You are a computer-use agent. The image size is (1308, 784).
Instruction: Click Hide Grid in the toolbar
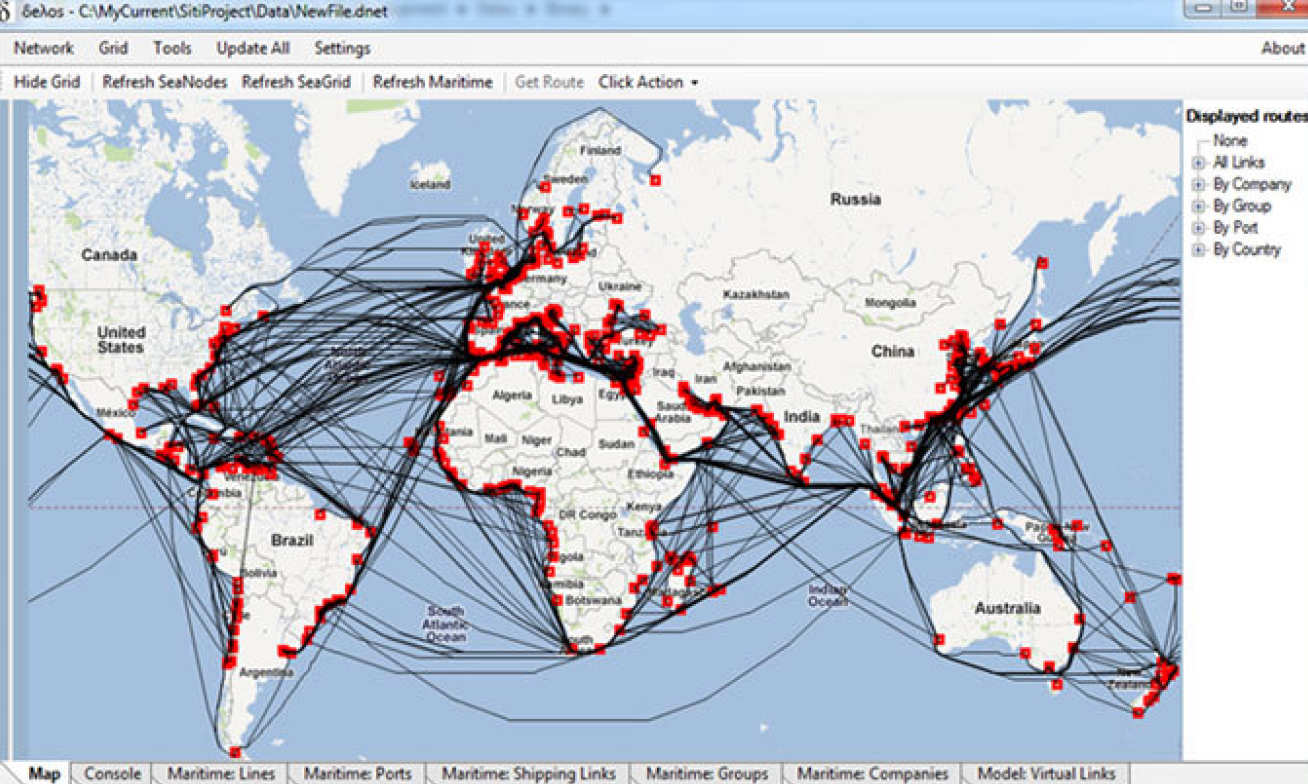coord(47,82)
